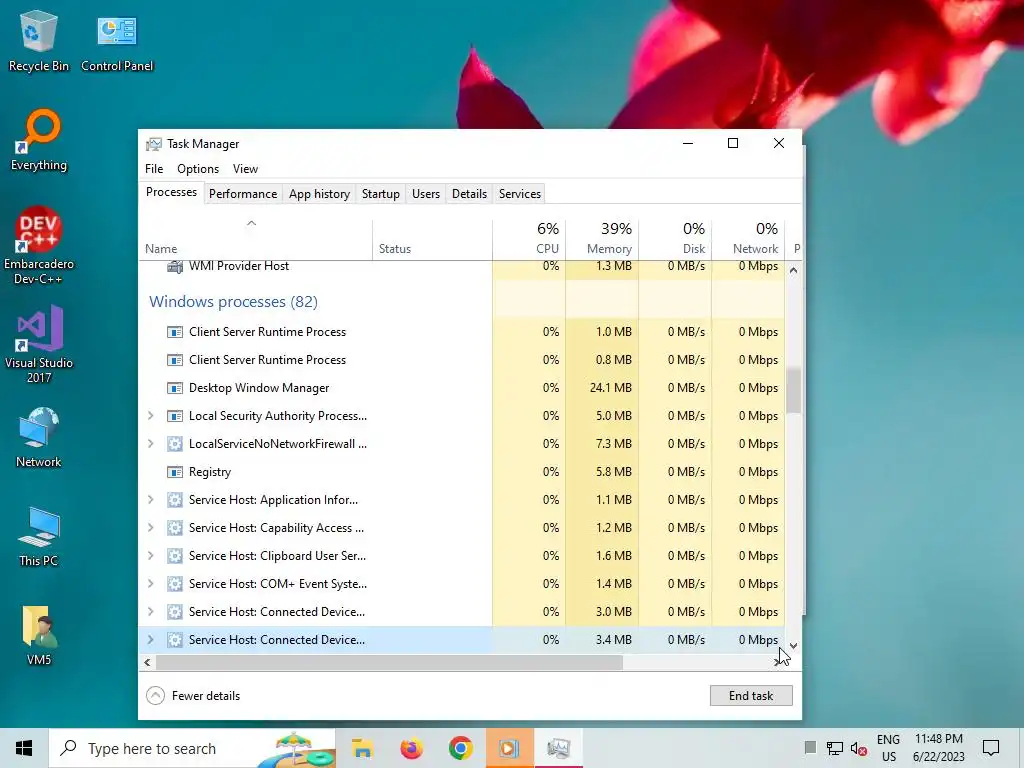
Task: Expand Service Host: Application Infor... row
Action: click(x=151, y=500)
